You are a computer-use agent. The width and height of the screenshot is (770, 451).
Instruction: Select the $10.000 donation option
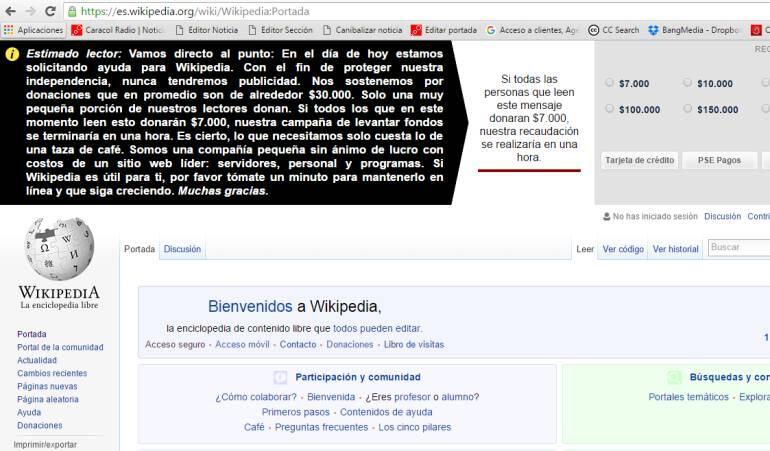tap(687, 83)
